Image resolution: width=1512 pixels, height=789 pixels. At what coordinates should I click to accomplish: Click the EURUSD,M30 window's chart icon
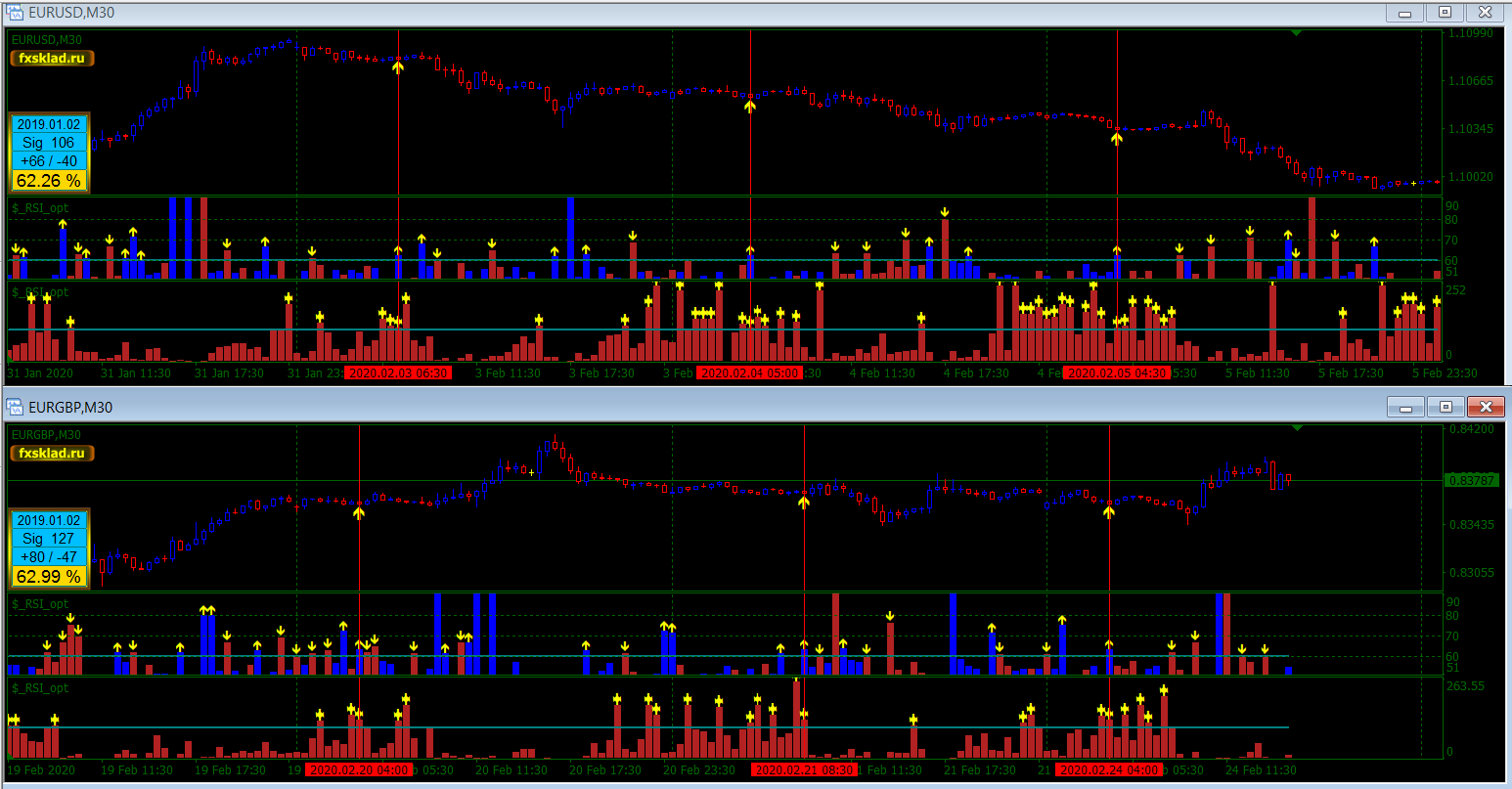(15, 13)
